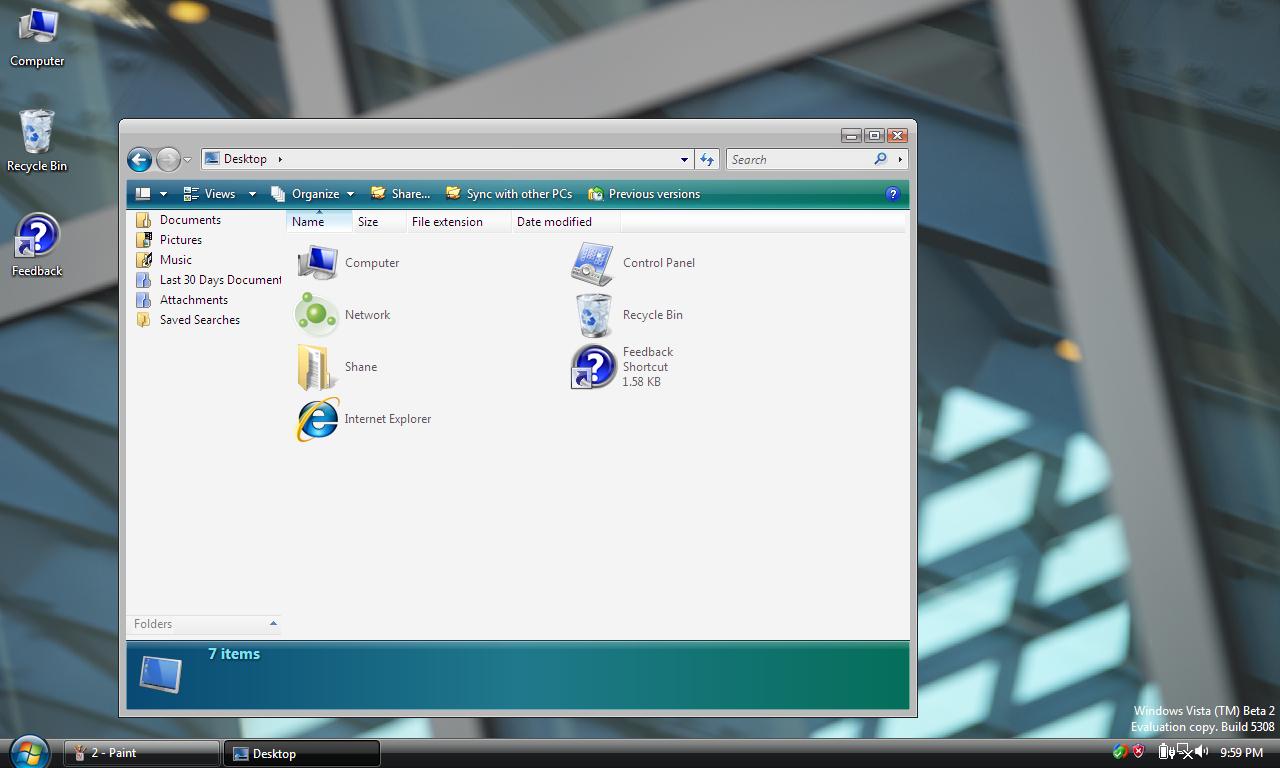Open Pictures in the sidebar
Viewport: 1280px width, 768px height.
tap(169, 240)
